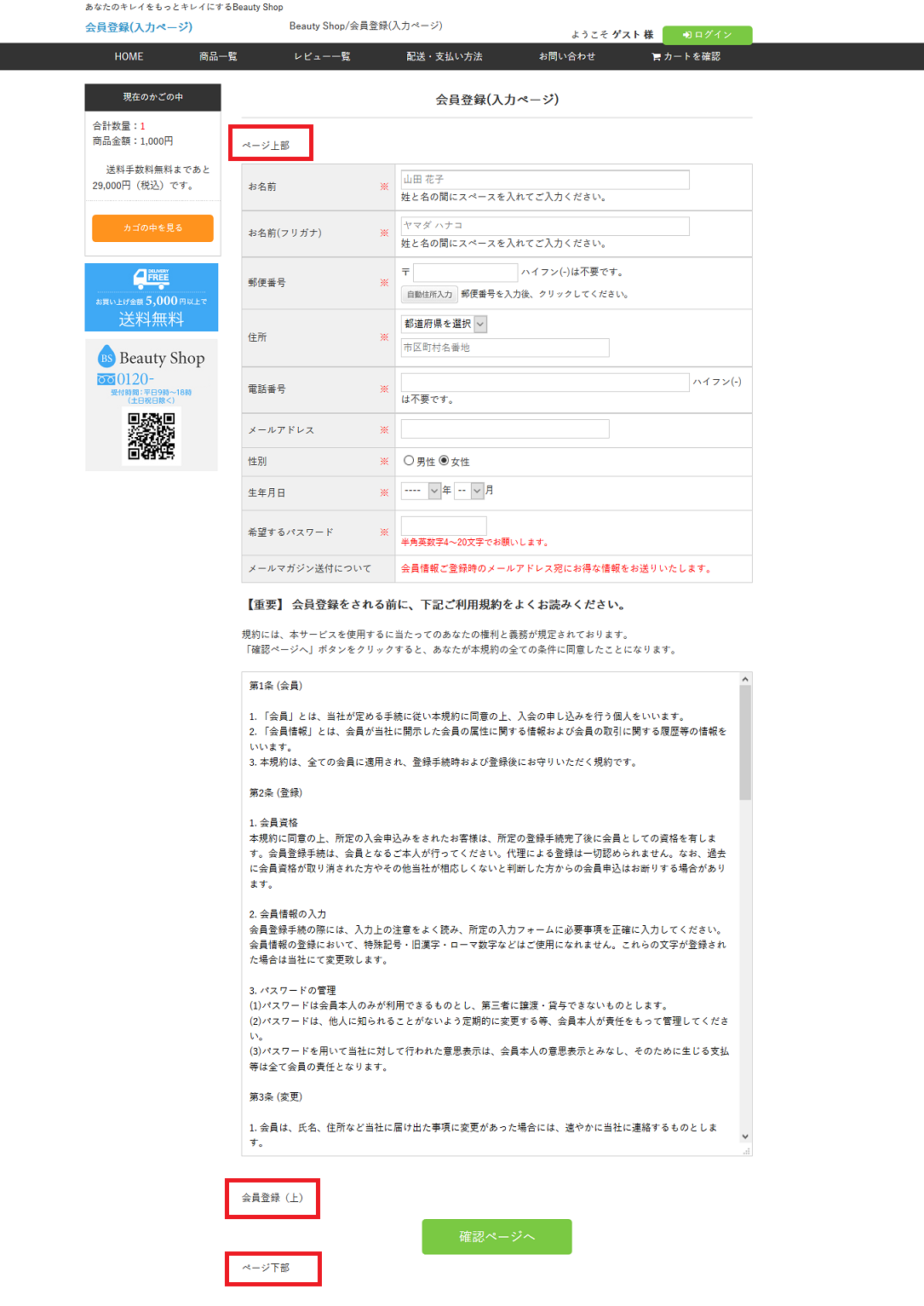Click the 自動住所入力 button
Image resolution: width=924 pixels, height=1306 pixels.
(429, 295)
